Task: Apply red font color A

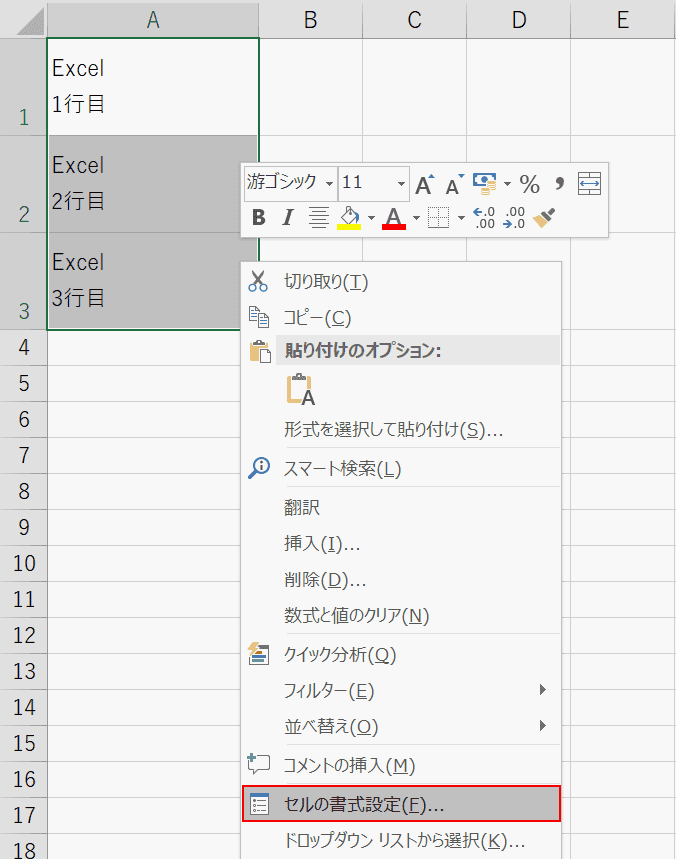Action: 394,218
